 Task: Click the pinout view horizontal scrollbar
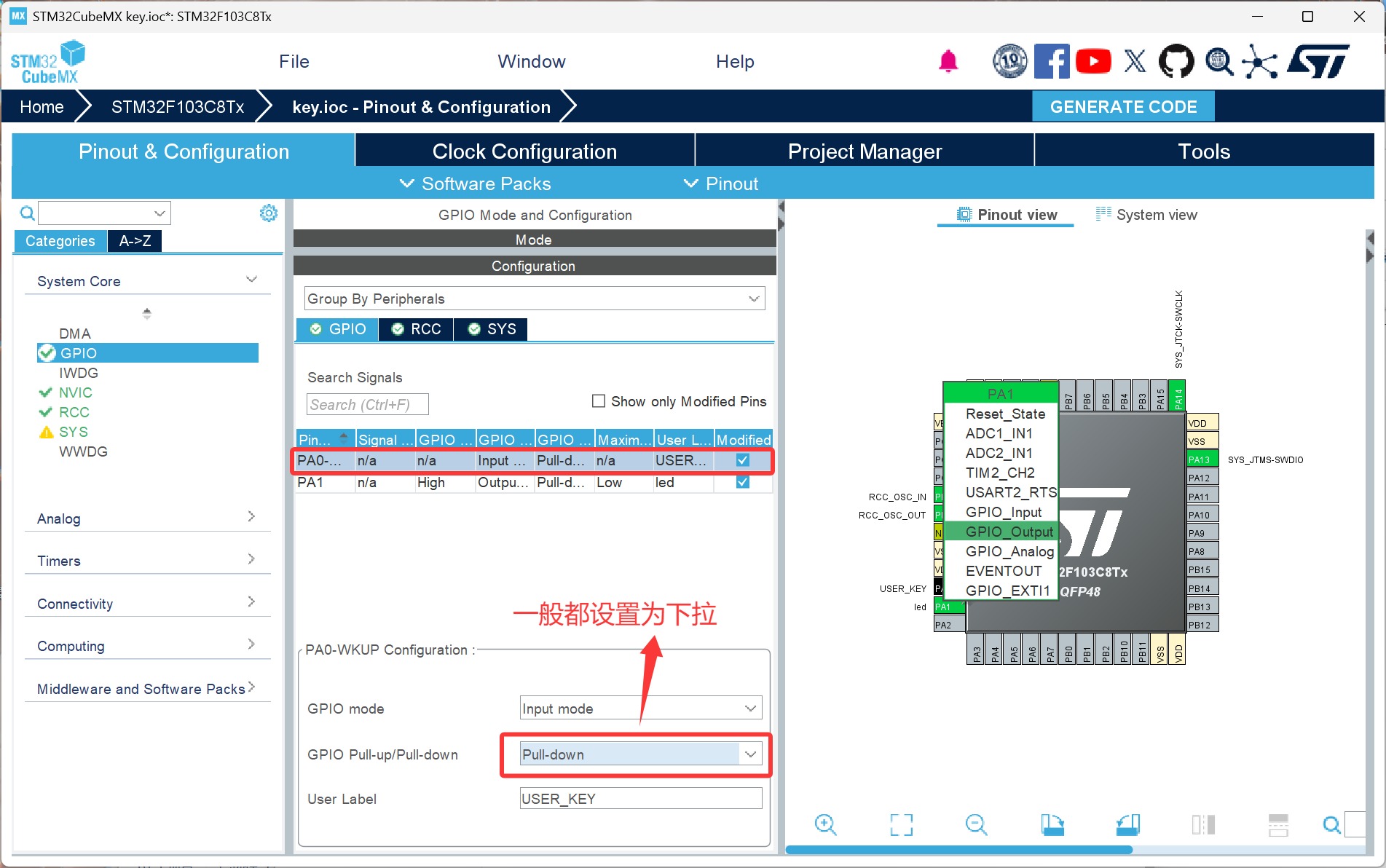[x=958, y=850]
